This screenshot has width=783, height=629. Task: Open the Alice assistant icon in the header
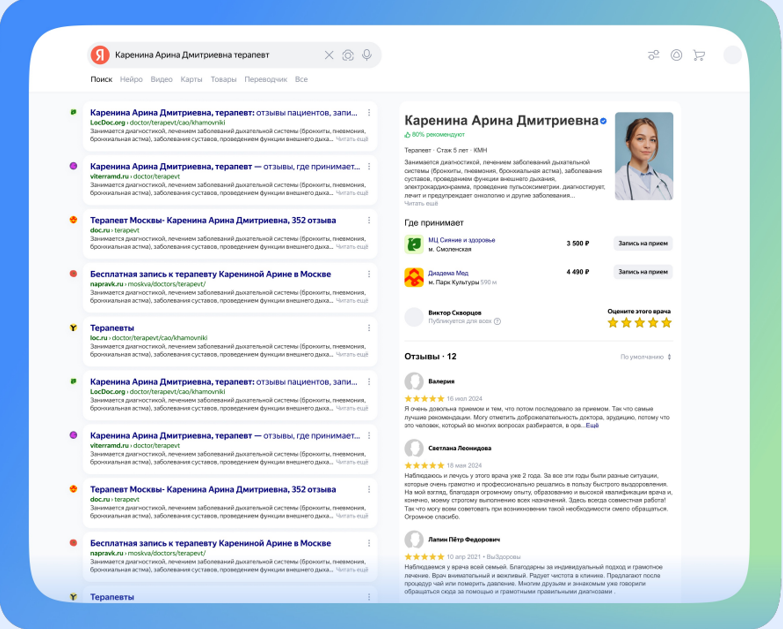676,55
